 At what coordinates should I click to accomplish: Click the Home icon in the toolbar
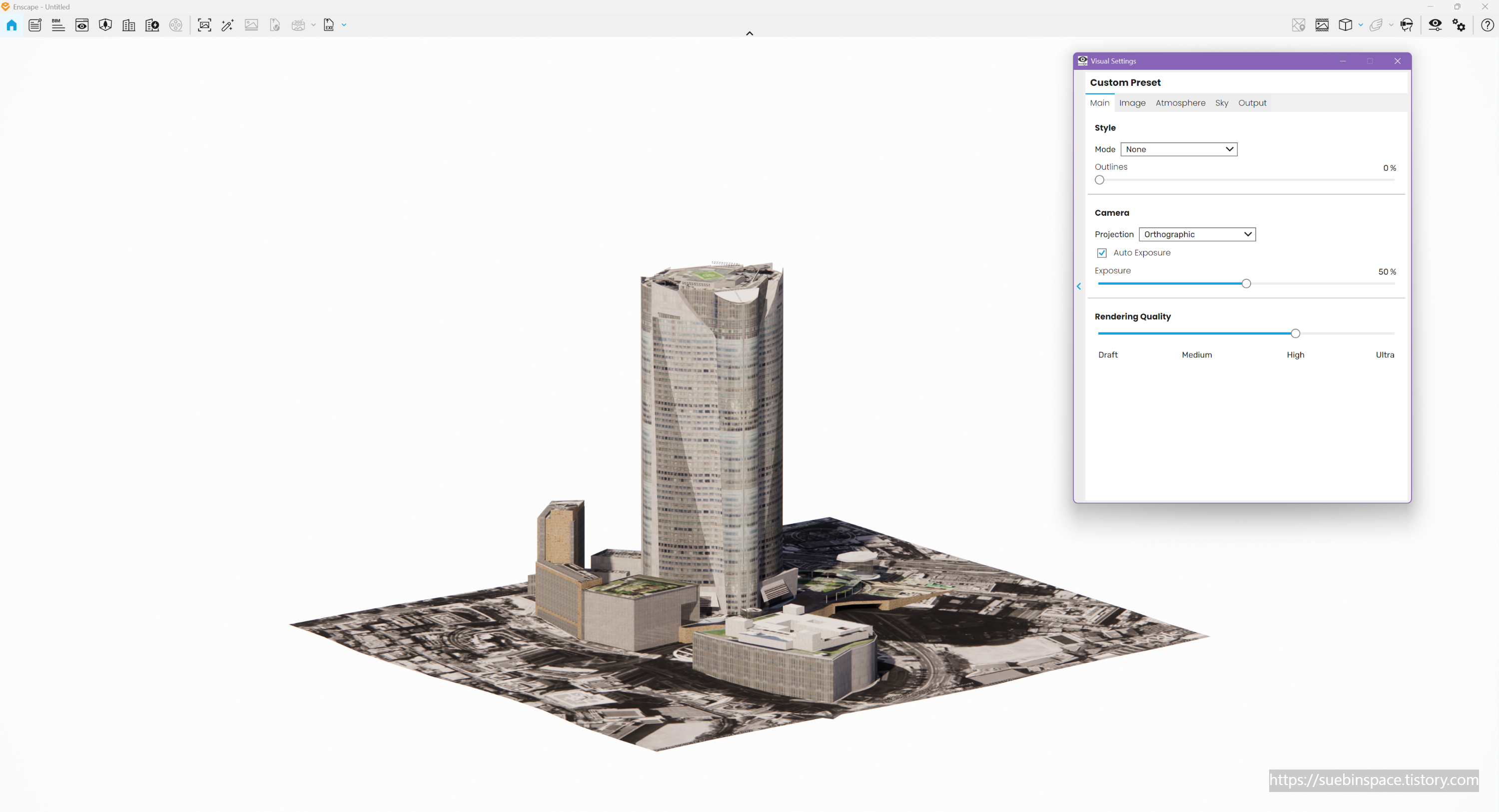[x=11, y=25]
